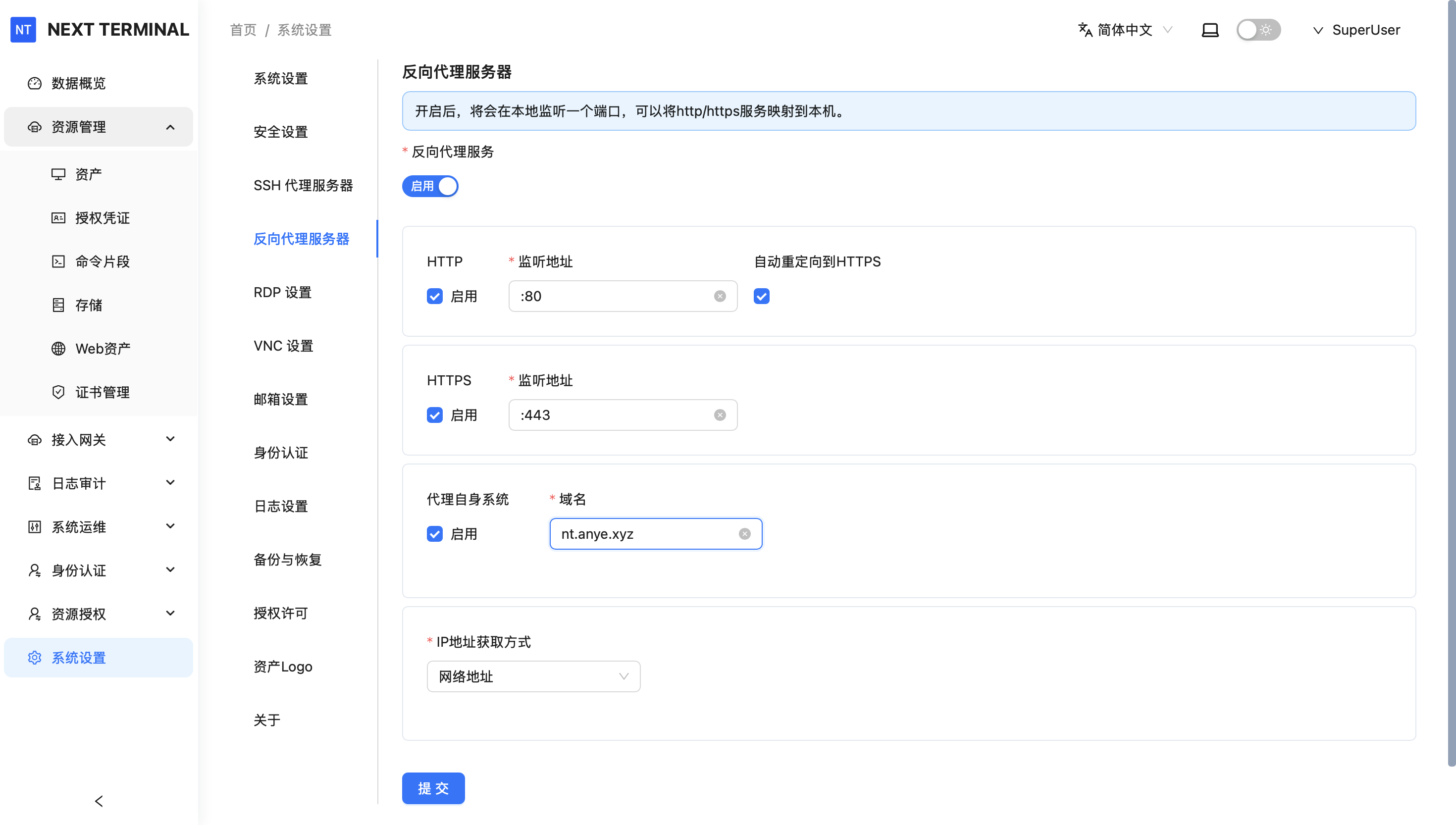Screen dimensions: 1456x825
Task: Open the 网络地址 IP method dropdown
Action: 533,676
